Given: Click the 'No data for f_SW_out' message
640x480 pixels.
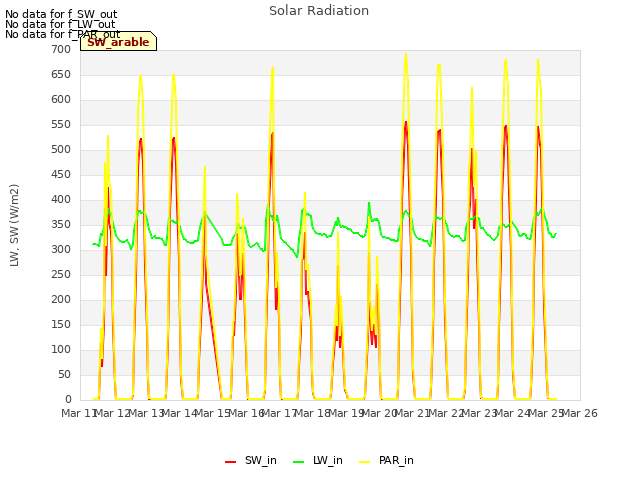Looking at the screenshot, I should [61, 14].
